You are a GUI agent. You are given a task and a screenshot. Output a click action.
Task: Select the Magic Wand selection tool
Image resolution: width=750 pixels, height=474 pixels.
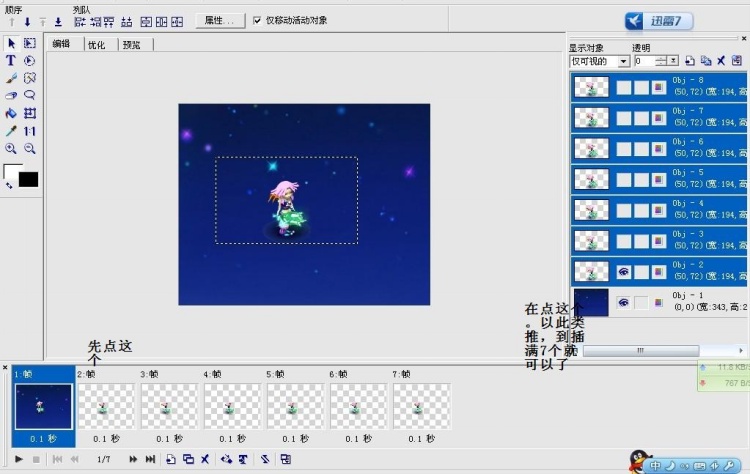click(x=30, y=78)
